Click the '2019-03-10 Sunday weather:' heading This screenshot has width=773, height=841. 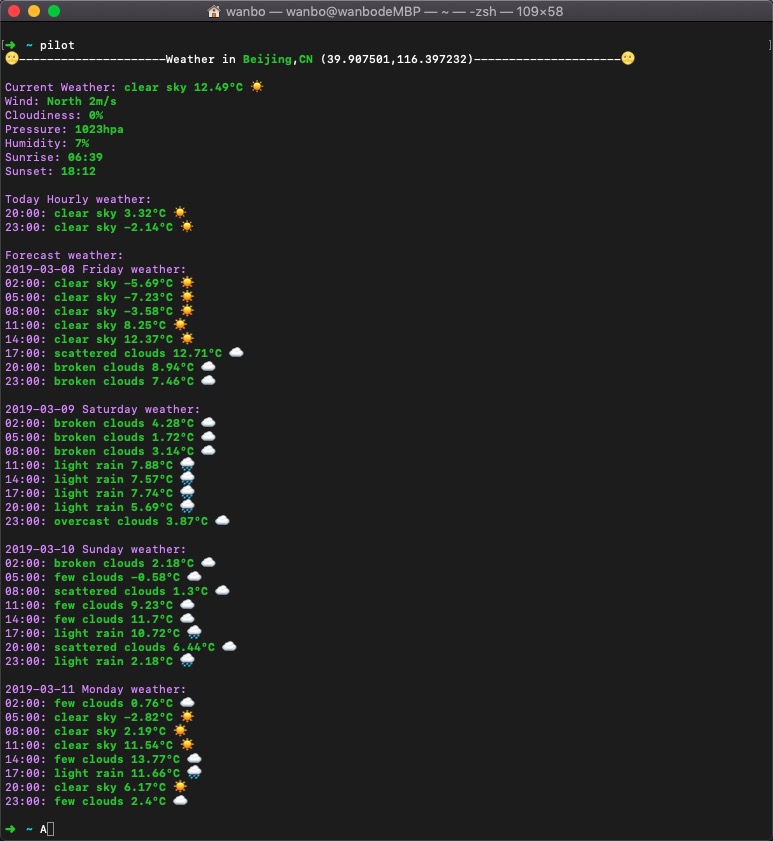tap(95, 549)
